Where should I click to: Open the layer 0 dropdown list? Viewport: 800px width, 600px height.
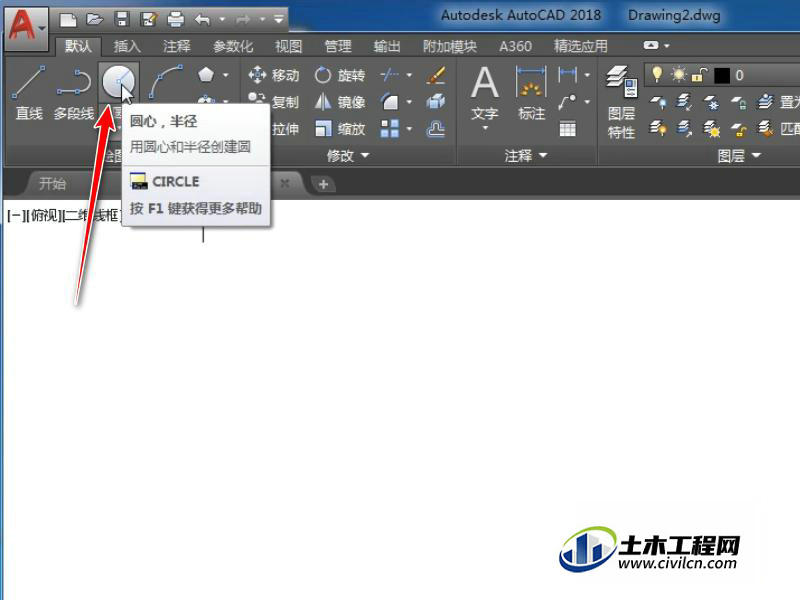[722, 75]
